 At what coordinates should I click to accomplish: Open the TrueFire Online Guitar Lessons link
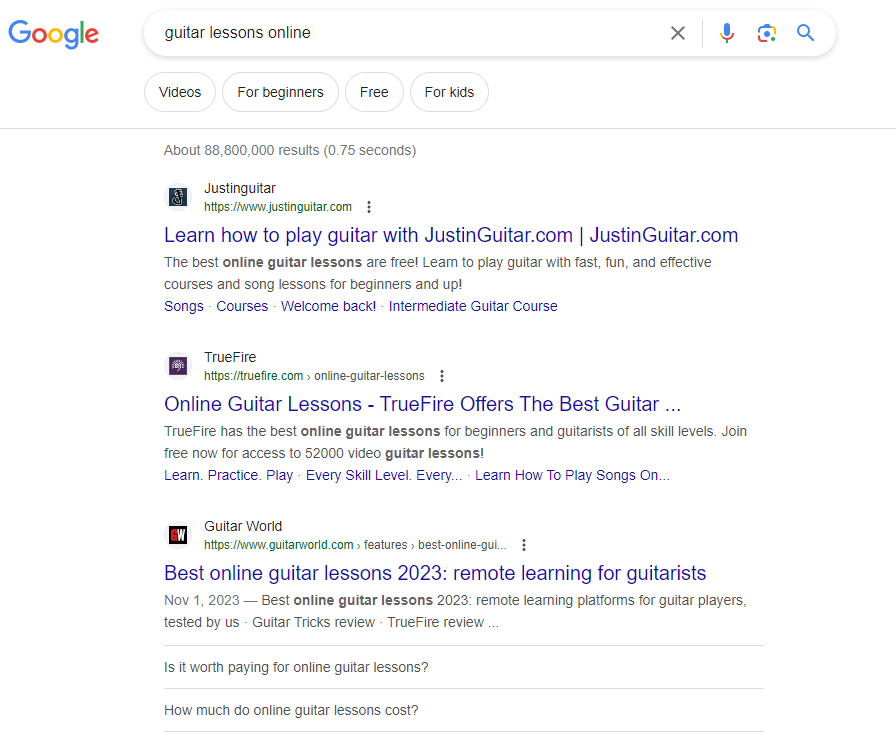coord(422,404)
